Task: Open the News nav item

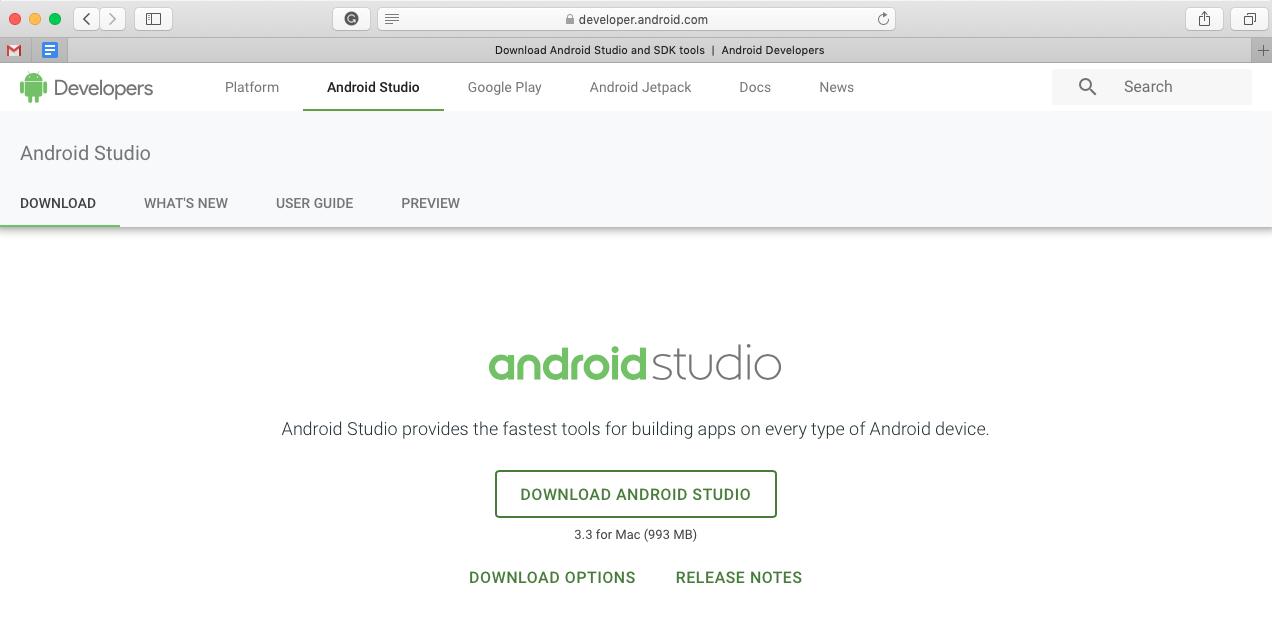Action: click(x=837, y=87)
